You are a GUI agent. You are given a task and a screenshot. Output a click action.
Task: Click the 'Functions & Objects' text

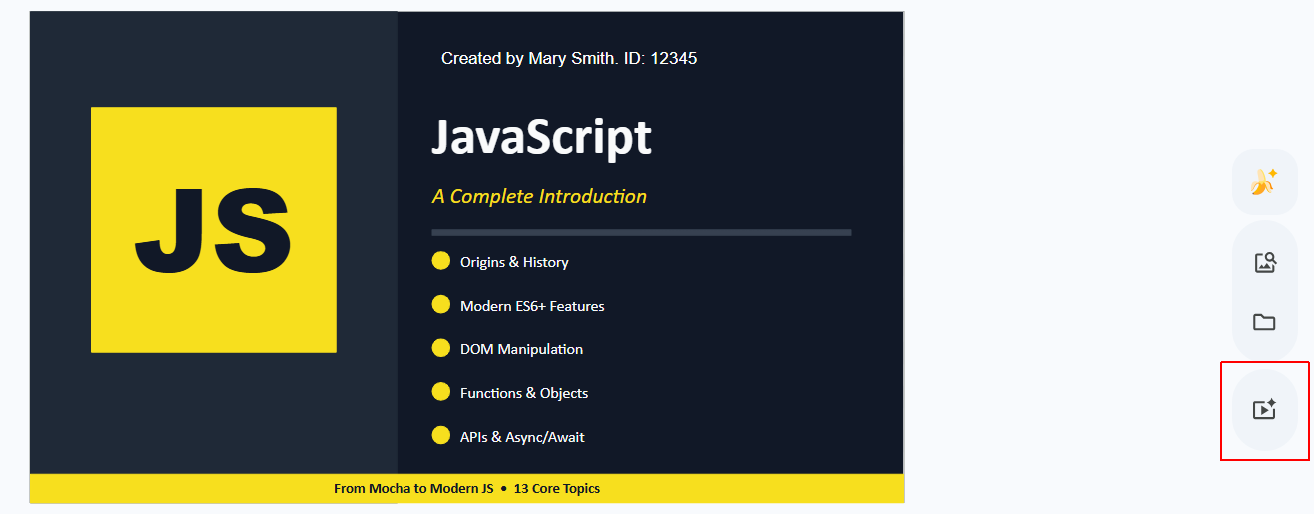coord(524,393)
